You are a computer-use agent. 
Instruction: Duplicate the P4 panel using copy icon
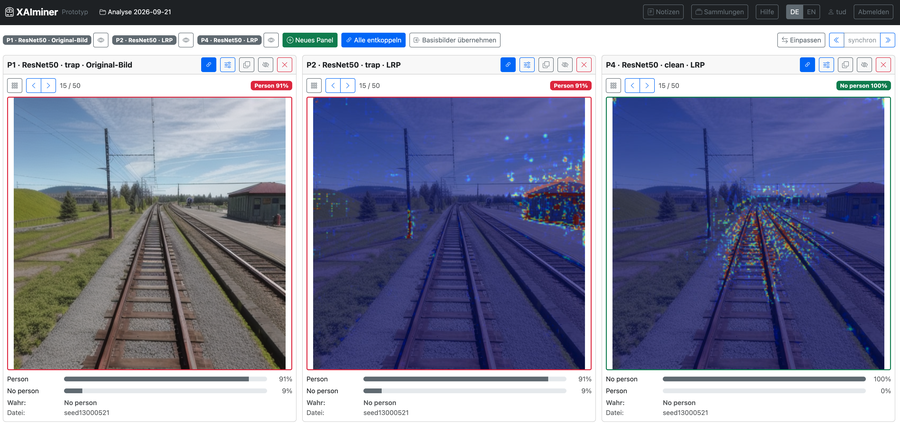(845, 65)
